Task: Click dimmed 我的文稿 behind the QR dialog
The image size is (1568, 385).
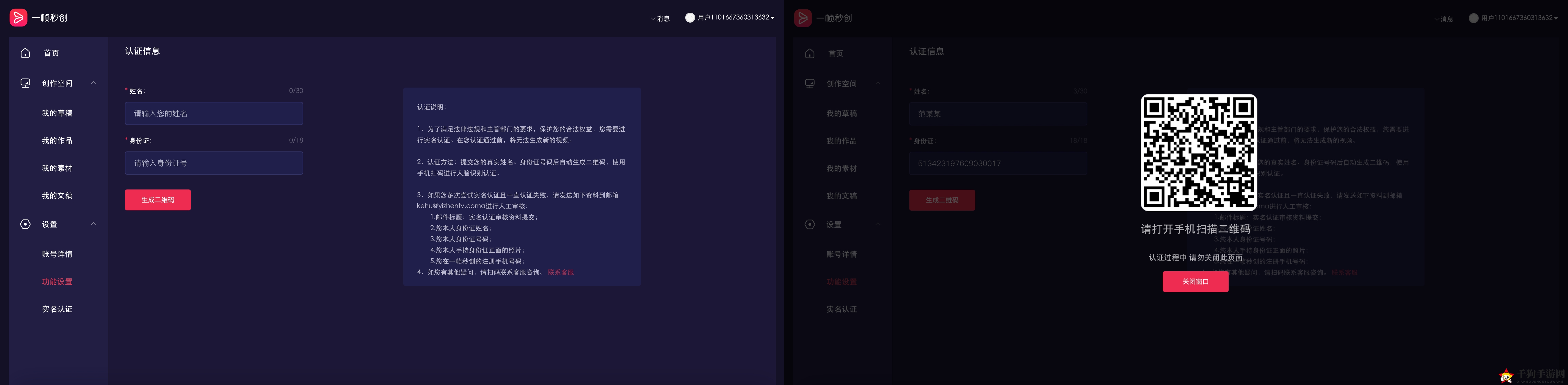Action: tap(841, 196)
